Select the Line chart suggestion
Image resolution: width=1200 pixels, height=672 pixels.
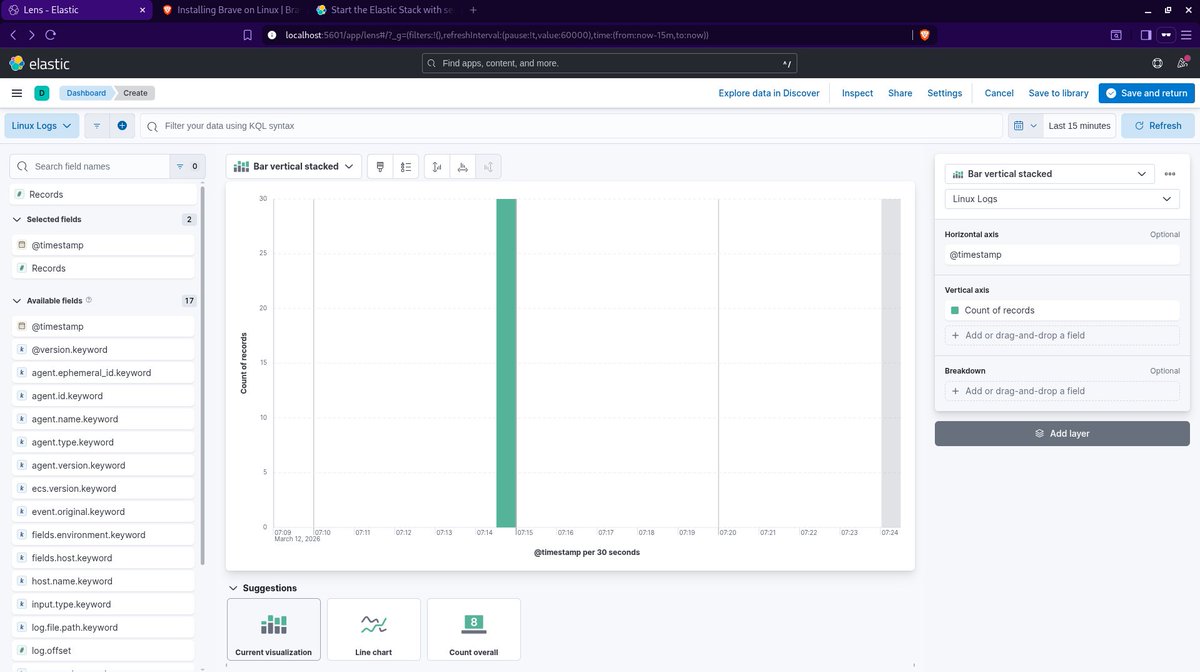coord(374,630)
